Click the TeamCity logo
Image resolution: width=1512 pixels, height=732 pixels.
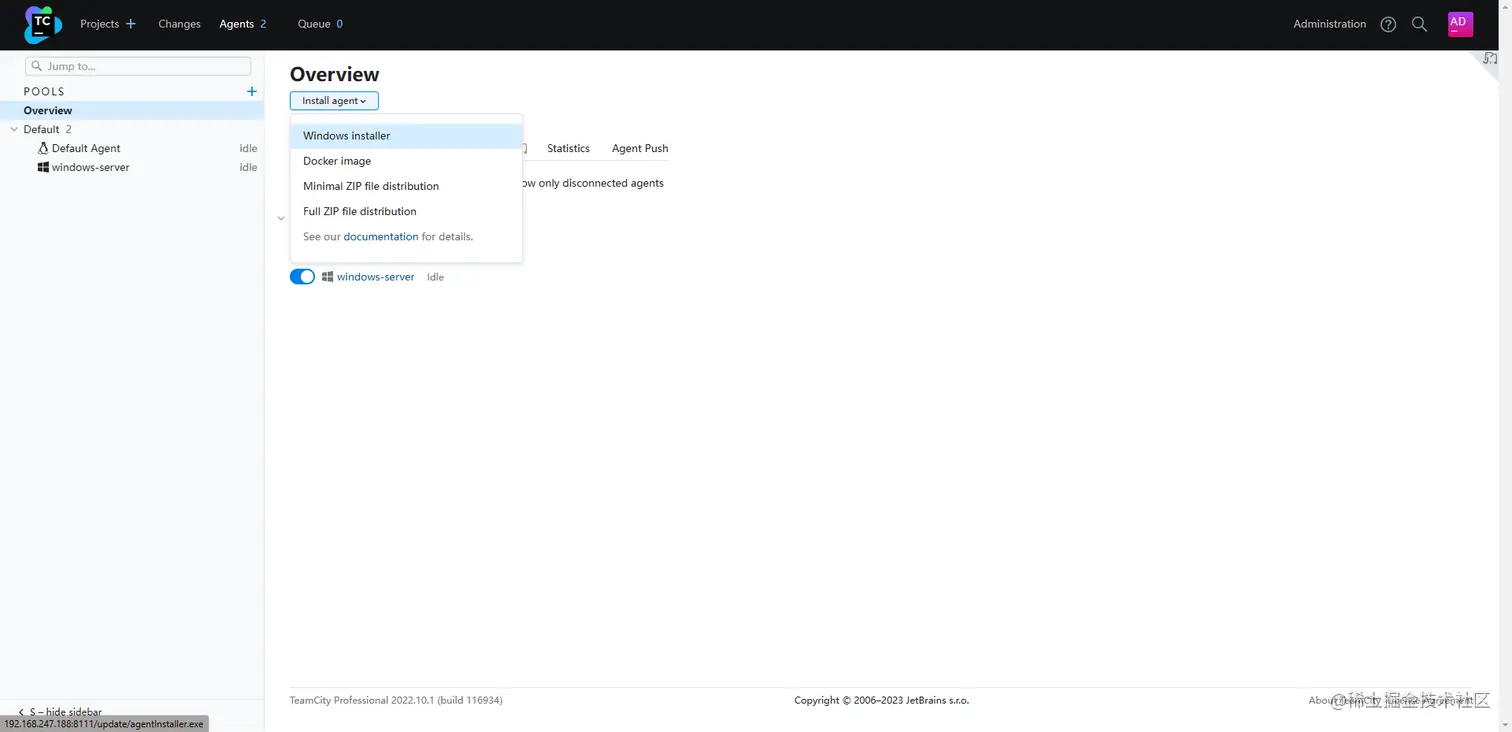(x=43, y=24)
